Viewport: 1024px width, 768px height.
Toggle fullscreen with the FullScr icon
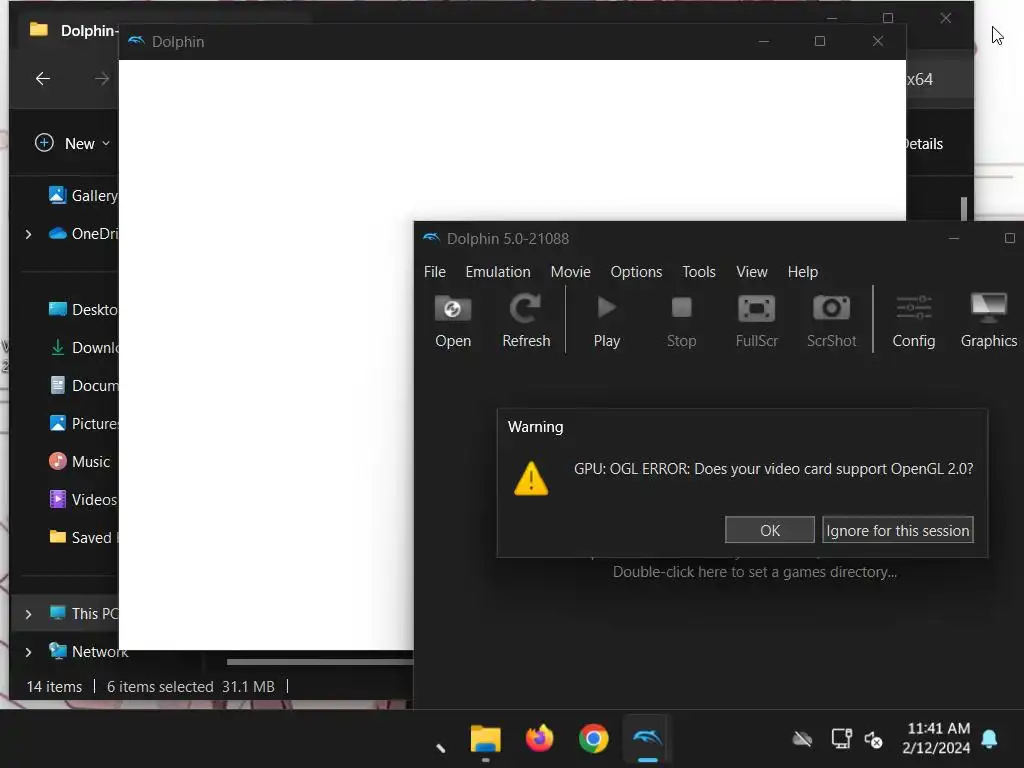pos(756,321)
